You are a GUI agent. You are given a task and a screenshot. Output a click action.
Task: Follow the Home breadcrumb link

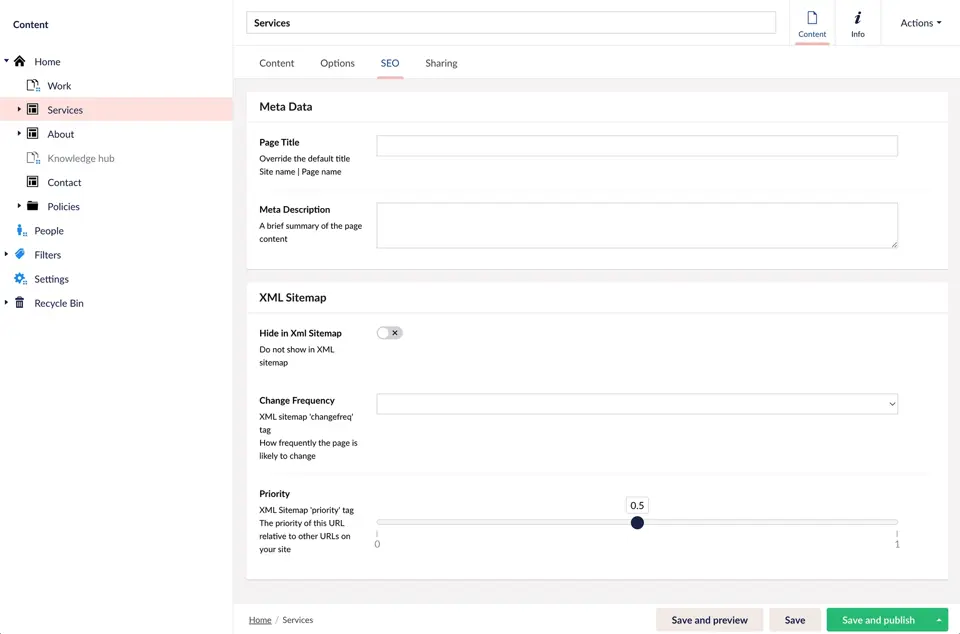click(x=260, y=619)
